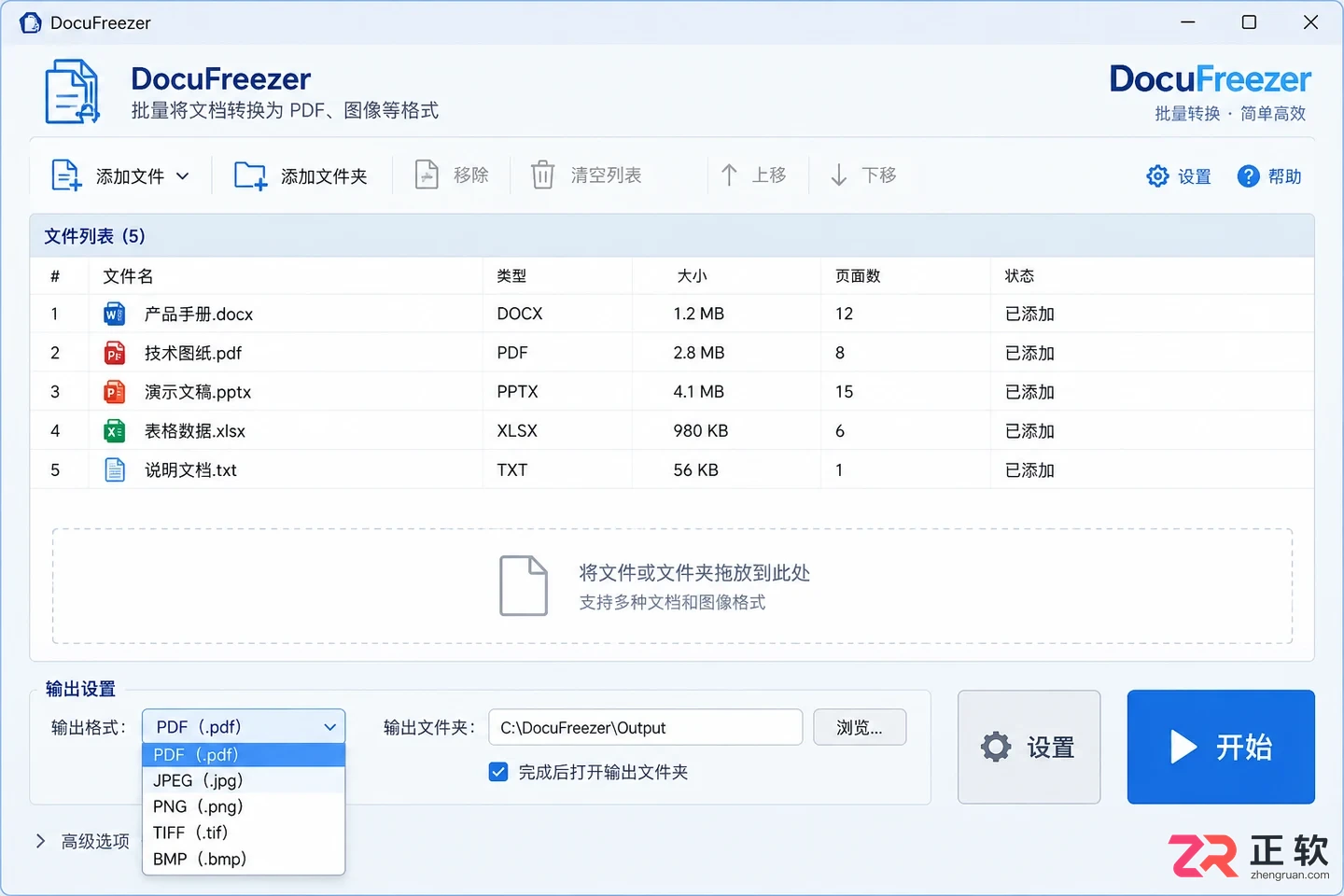Click the Word icon of 产品手册.docx

114,314
